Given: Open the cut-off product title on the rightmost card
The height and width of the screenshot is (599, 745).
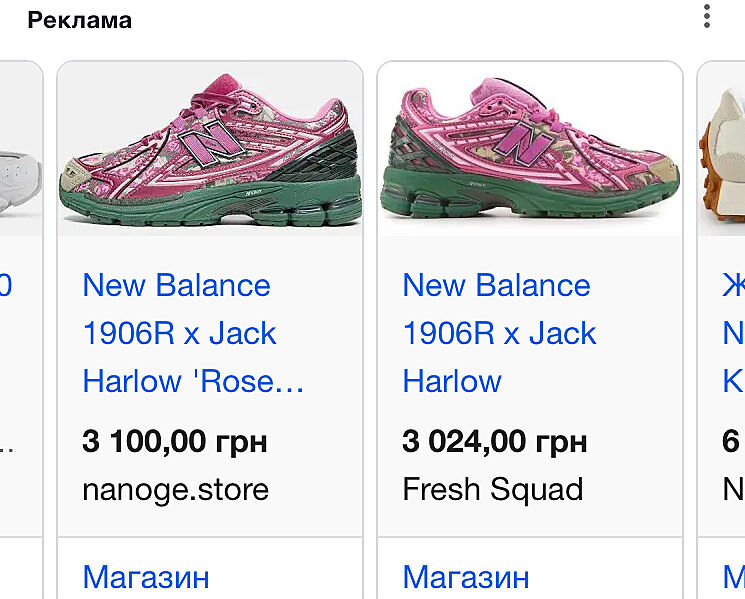Looking at the screenshot, I should tap(732, 333).
